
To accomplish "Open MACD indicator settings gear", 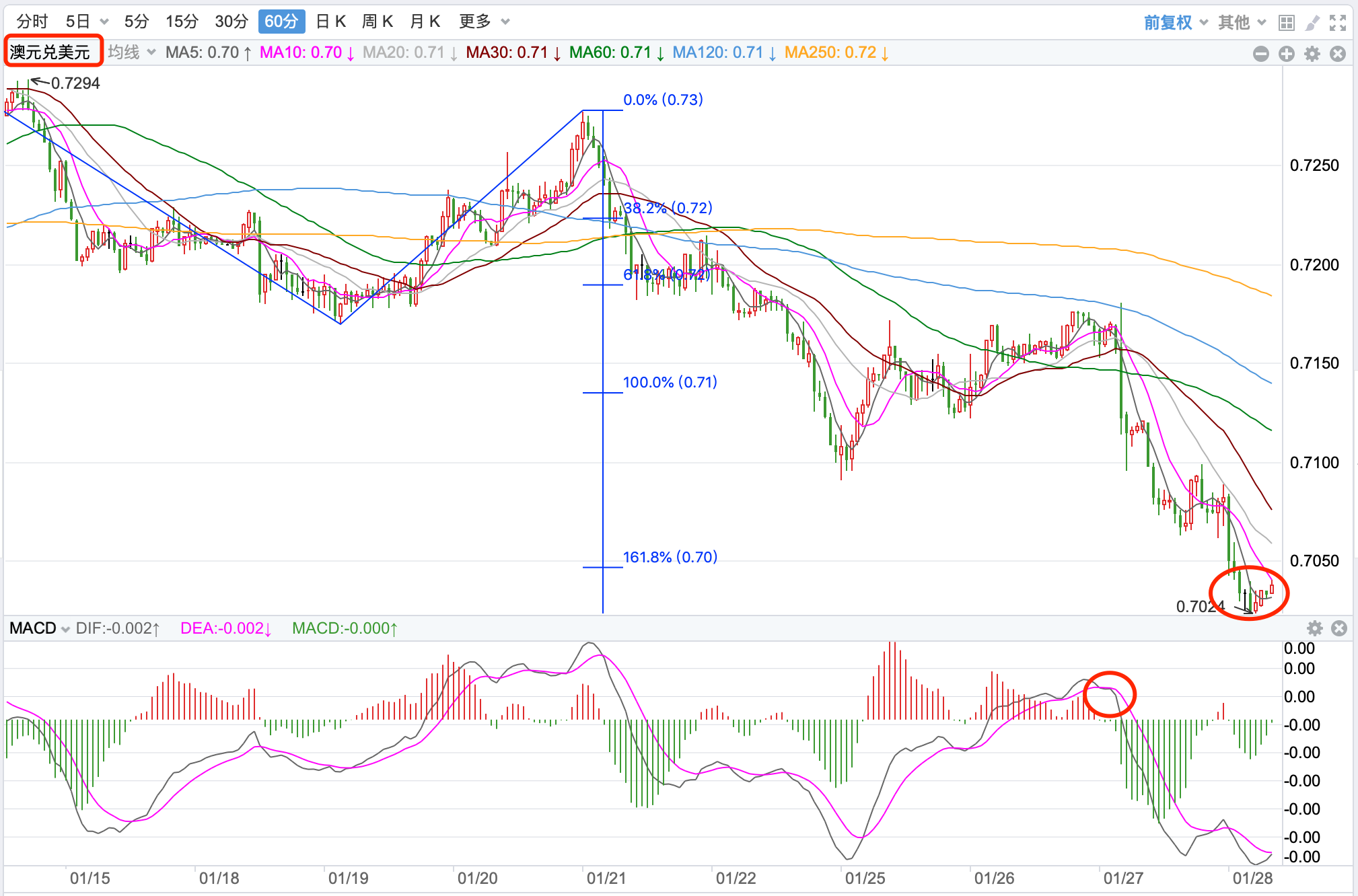I will click(1315, 628).
